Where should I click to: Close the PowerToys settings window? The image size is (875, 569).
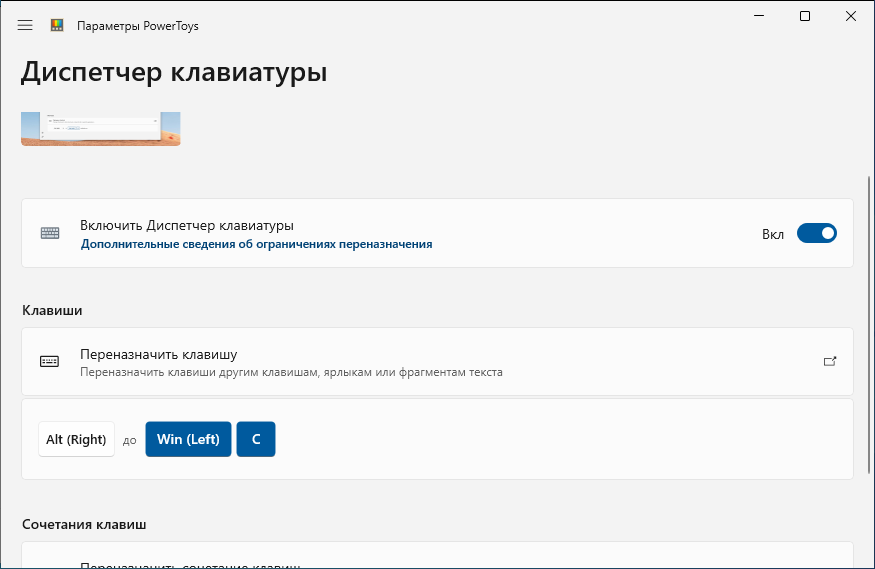tap(850, 16)
